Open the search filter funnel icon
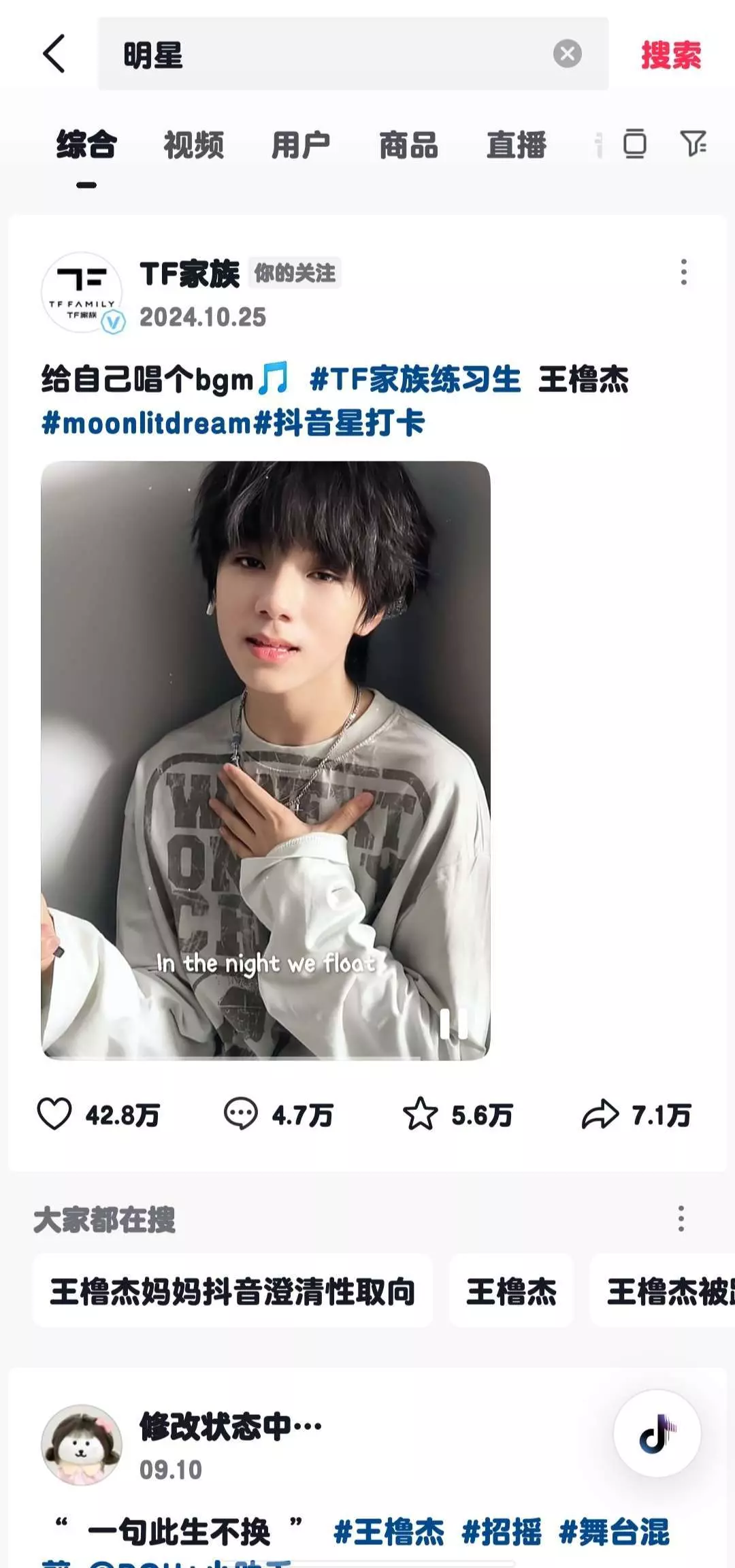 coord(693,144)
